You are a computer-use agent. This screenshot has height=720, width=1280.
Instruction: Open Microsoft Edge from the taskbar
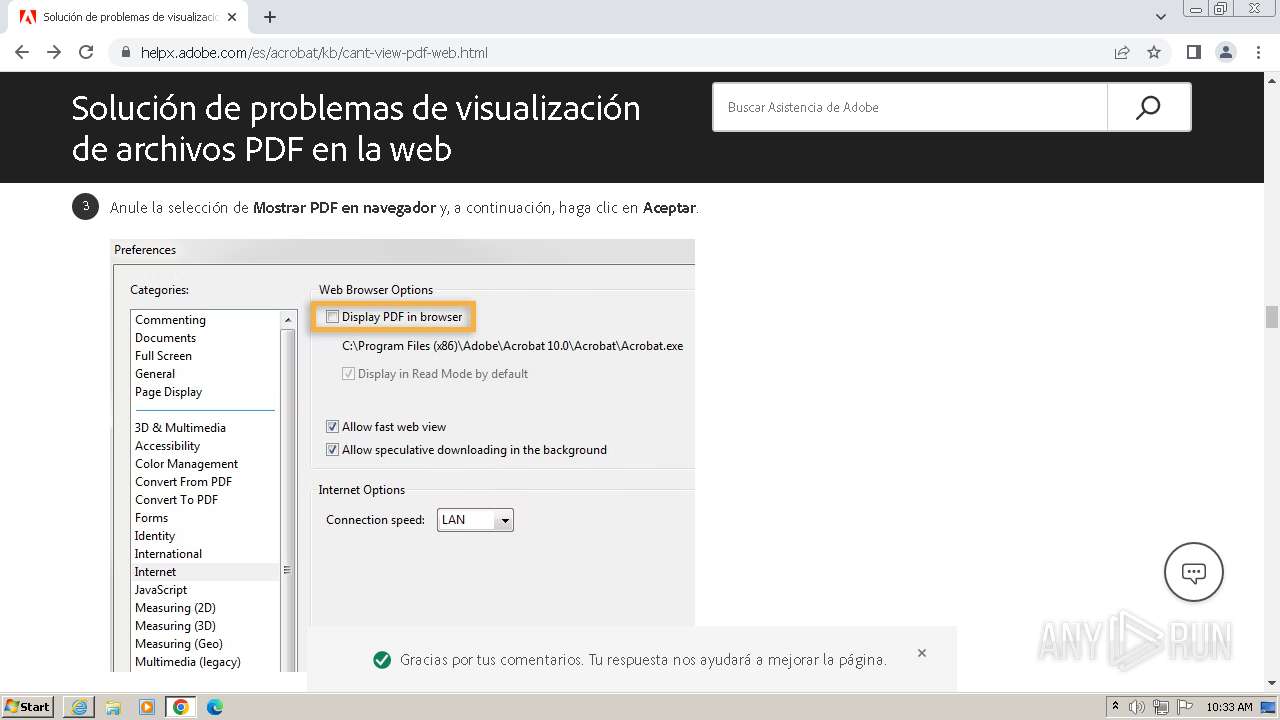point(215,707)
